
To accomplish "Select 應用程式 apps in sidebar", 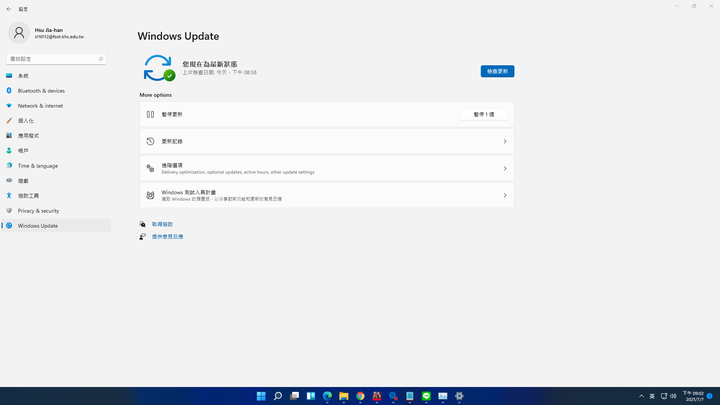I will tap(56, 136).
